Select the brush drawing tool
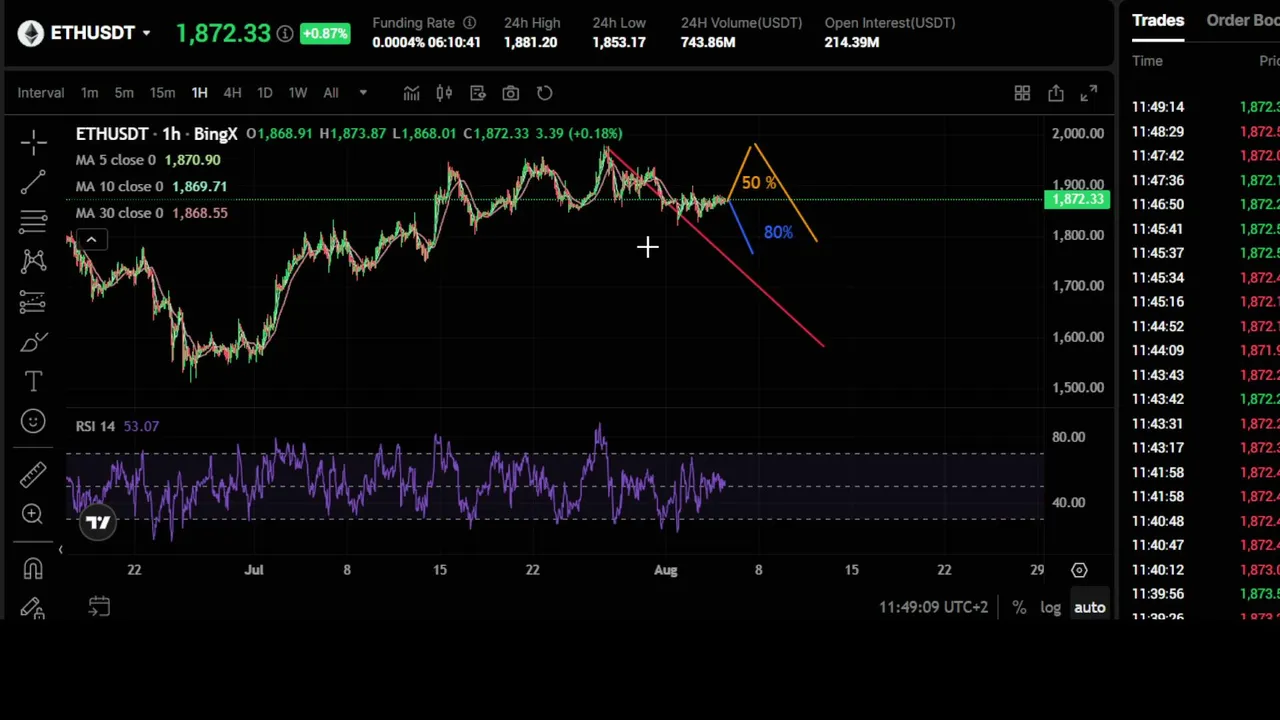This screenshot has height=720, width=1280. point(33,342)
